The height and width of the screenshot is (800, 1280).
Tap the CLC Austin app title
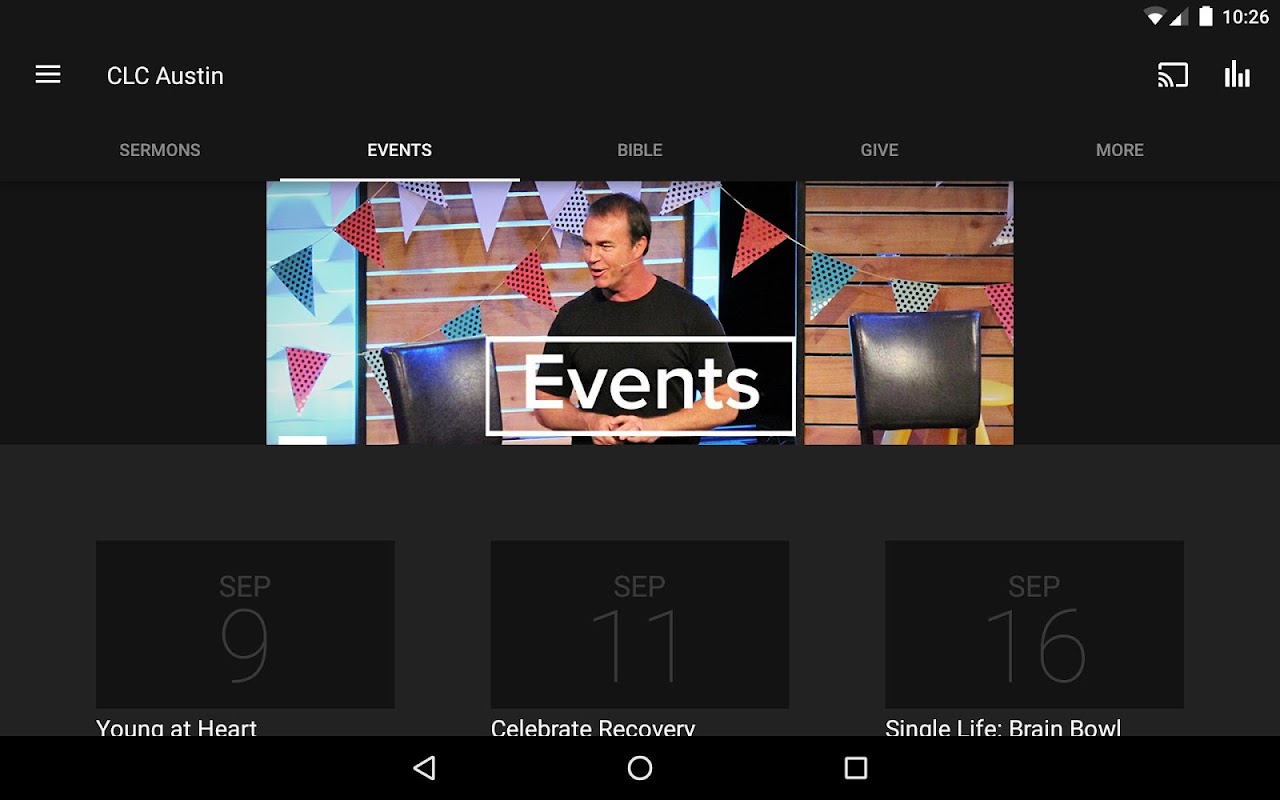click(165, 76)
